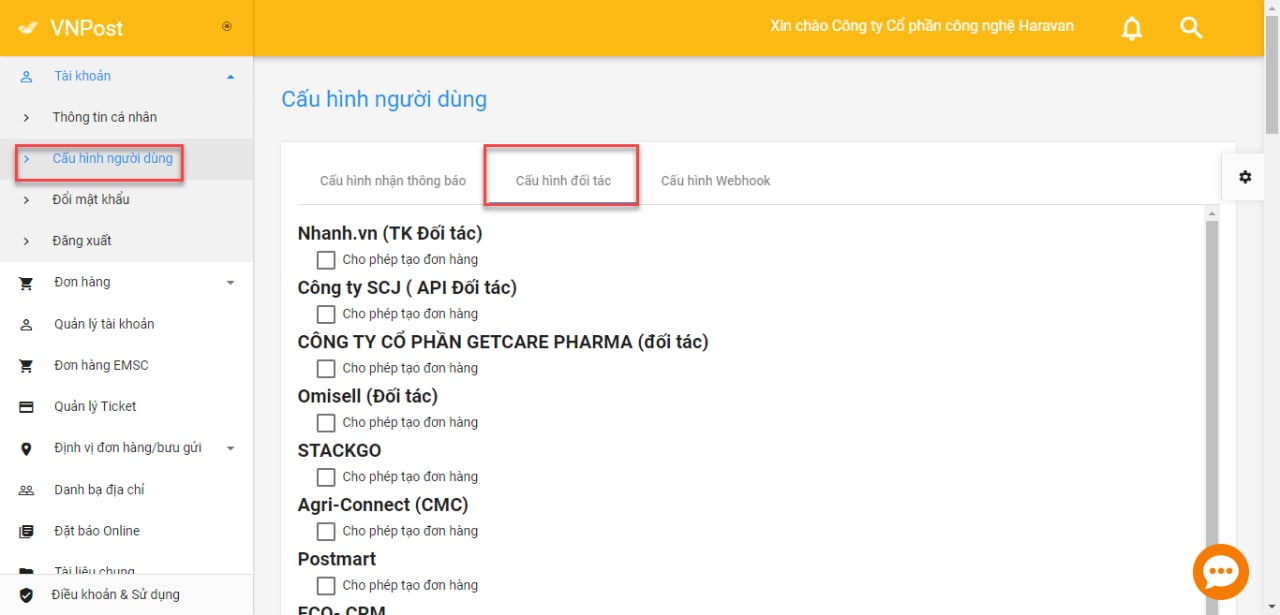The width and height of the screenshot is (1280, 615).
Task: Open Đổi mật khẩu menu item
Action: (x=91, y=199)
